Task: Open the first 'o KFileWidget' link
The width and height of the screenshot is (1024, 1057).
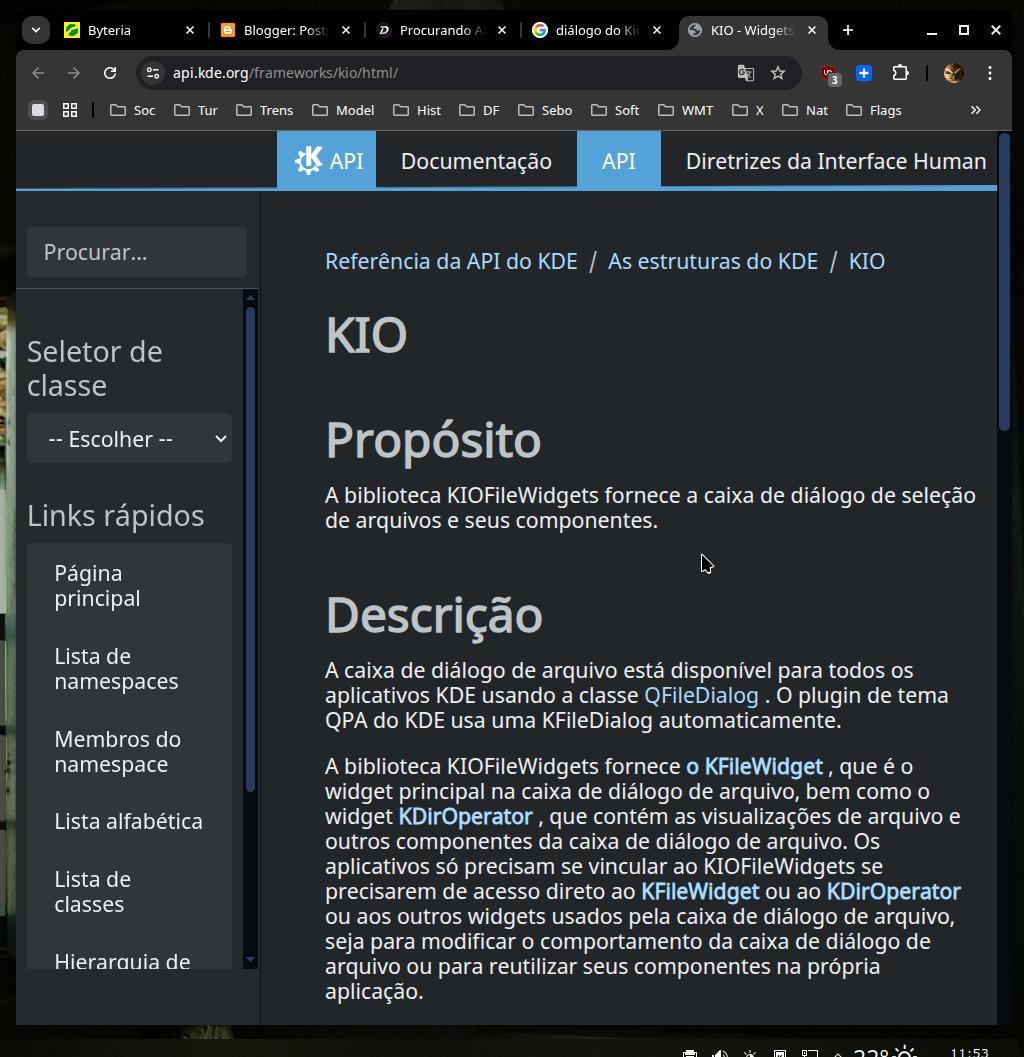Action: point(754,766)
